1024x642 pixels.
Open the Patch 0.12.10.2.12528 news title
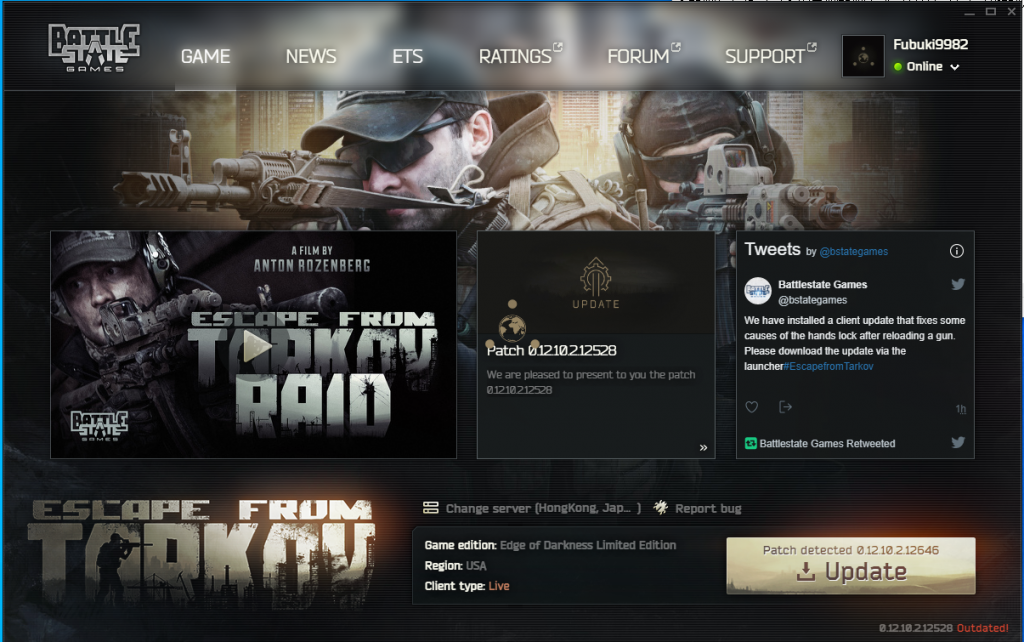point(551,351)
